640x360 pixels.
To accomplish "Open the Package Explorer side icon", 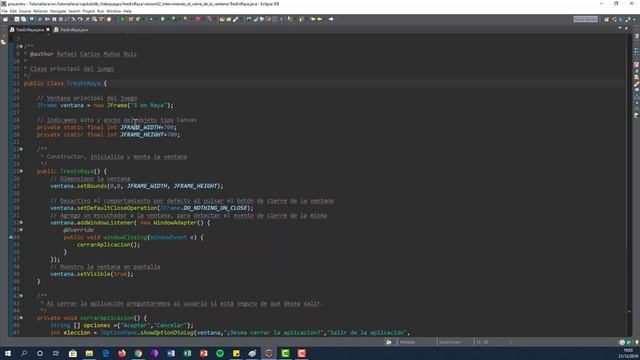I will click(x=4, y=42).
